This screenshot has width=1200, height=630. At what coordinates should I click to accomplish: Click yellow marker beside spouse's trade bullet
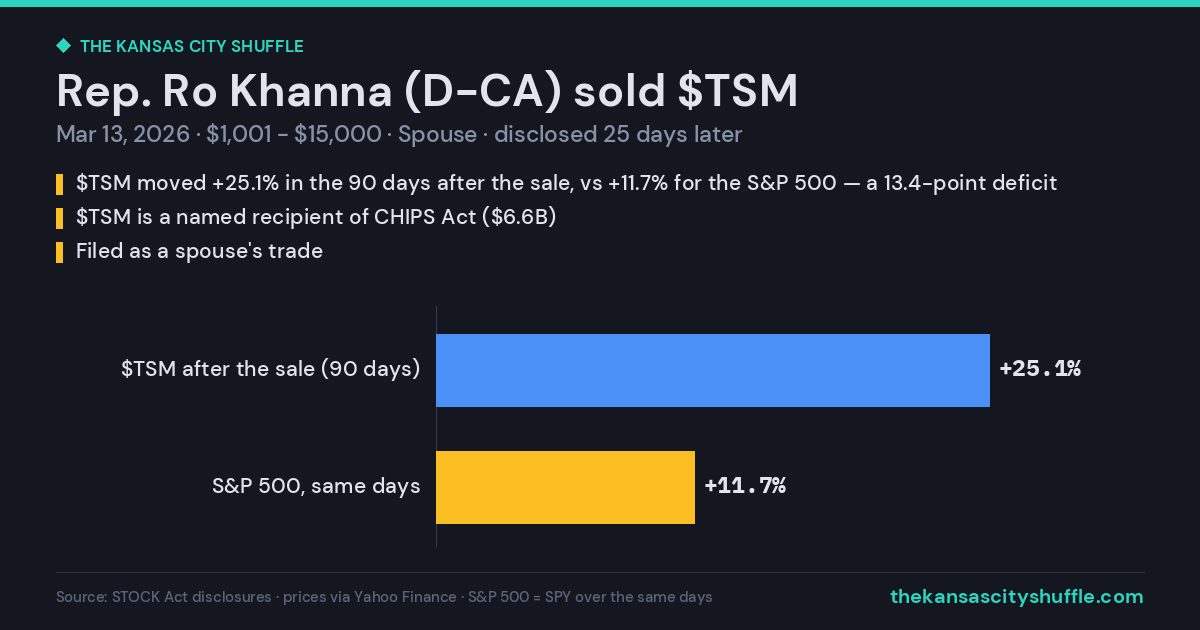pos(59,251)
